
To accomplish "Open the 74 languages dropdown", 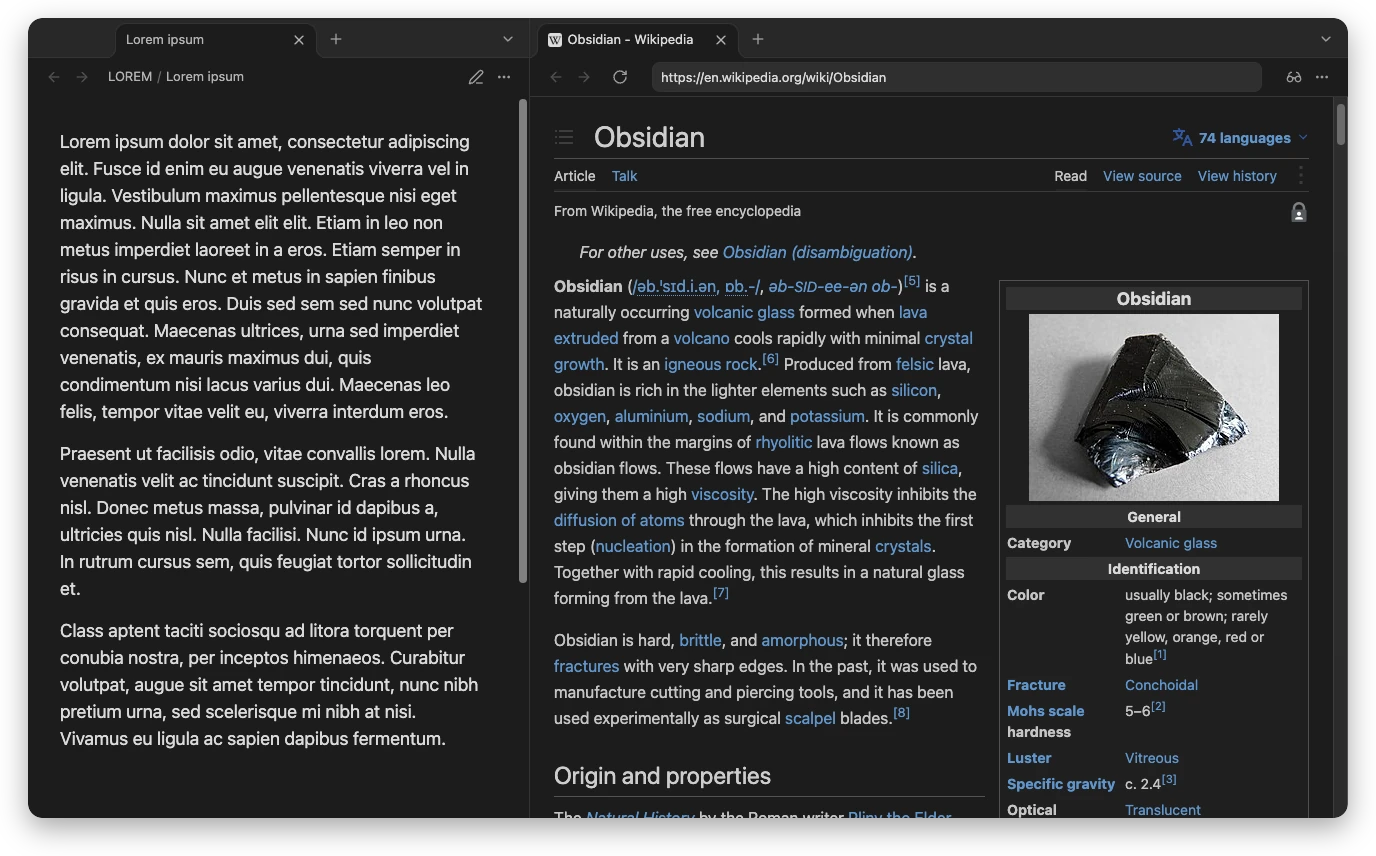I will [x=1240, y=138].
